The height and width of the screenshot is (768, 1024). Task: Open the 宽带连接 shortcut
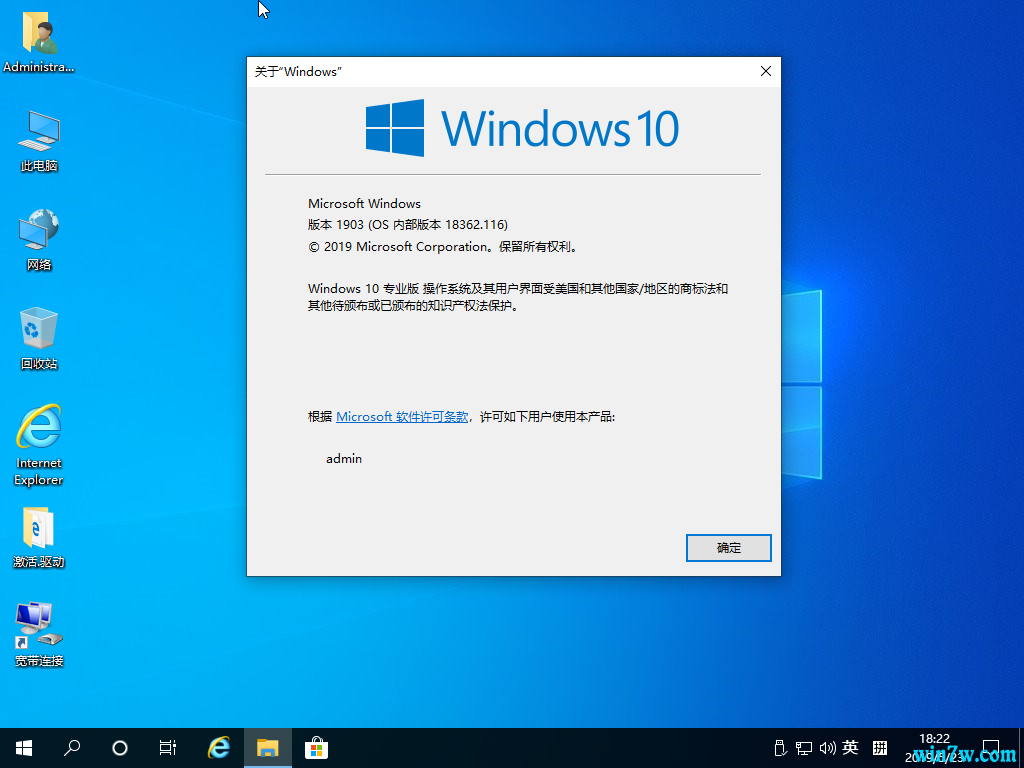point(39,635)
